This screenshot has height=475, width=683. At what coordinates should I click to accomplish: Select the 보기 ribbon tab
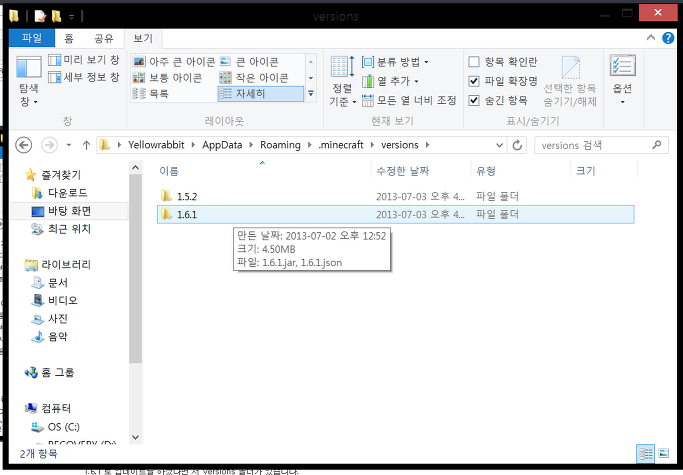(143, 38)
